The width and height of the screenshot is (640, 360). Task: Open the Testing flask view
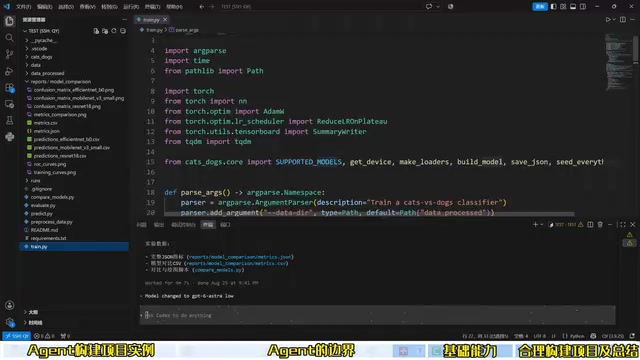[x=9, y=120]
